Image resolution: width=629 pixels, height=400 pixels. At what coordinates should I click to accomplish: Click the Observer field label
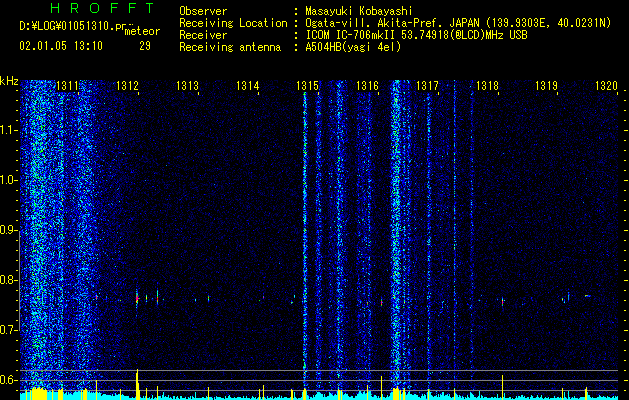tap(203, 11)
